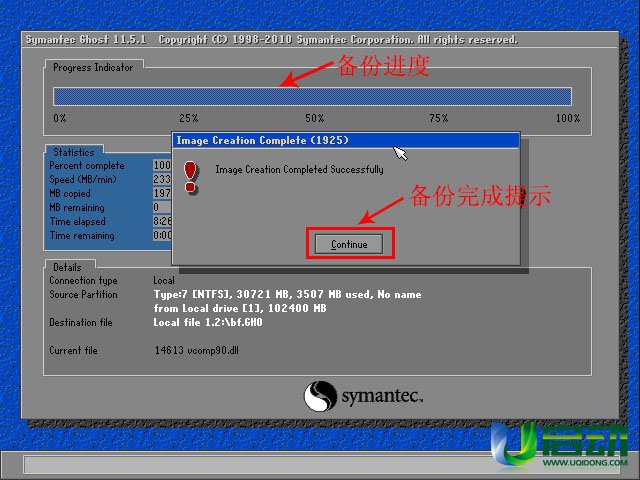Select the Progress Indicator label
640x480 pixels.
pos(93,67)
